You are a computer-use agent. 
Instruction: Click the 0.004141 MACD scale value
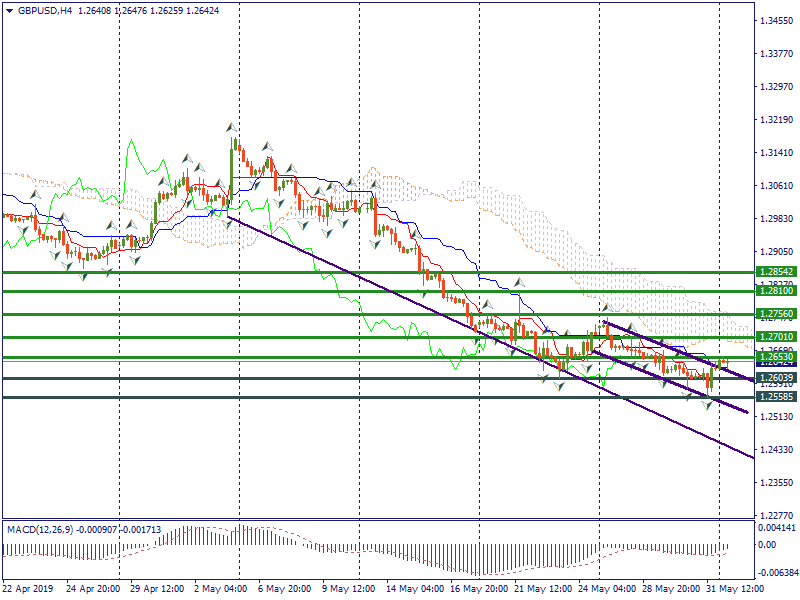(776, 527)
